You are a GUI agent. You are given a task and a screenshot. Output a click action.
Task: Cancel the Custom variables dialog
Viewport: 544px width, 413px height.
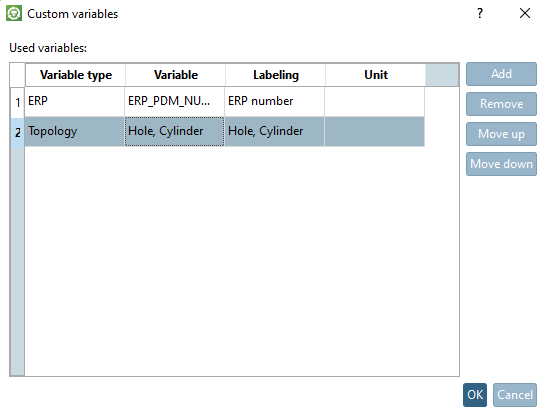pyautogui.click(x=515, y=395)
